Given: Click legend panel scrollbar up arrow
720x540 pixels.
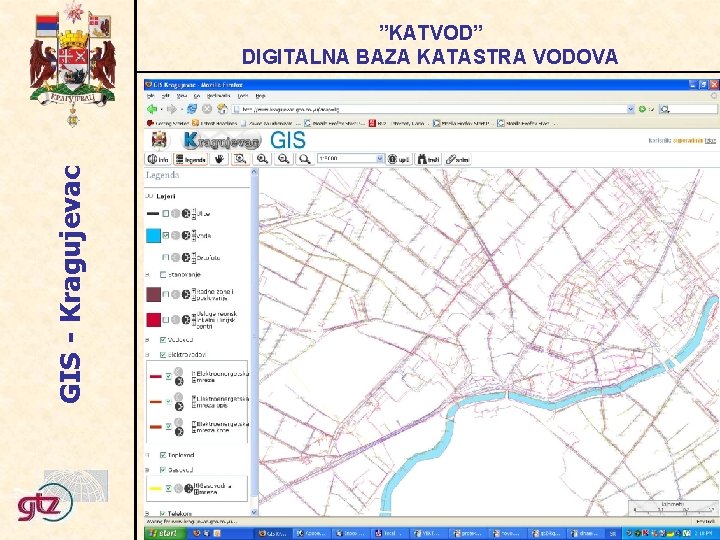Looking at the screenshot, I should click(254, 172).
